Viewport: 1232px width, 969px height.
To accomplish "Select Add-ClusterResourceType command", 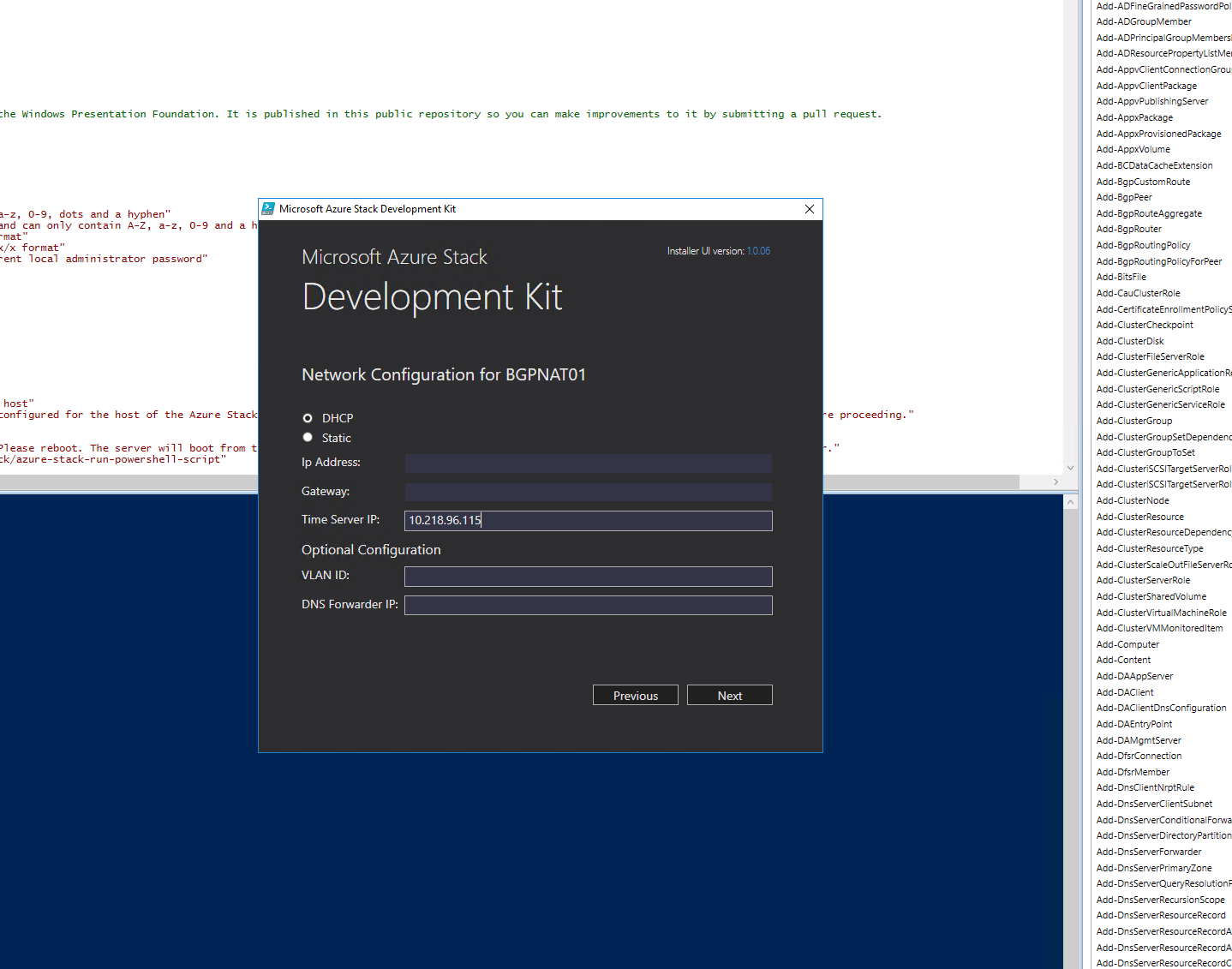I will pos(1150,548).
